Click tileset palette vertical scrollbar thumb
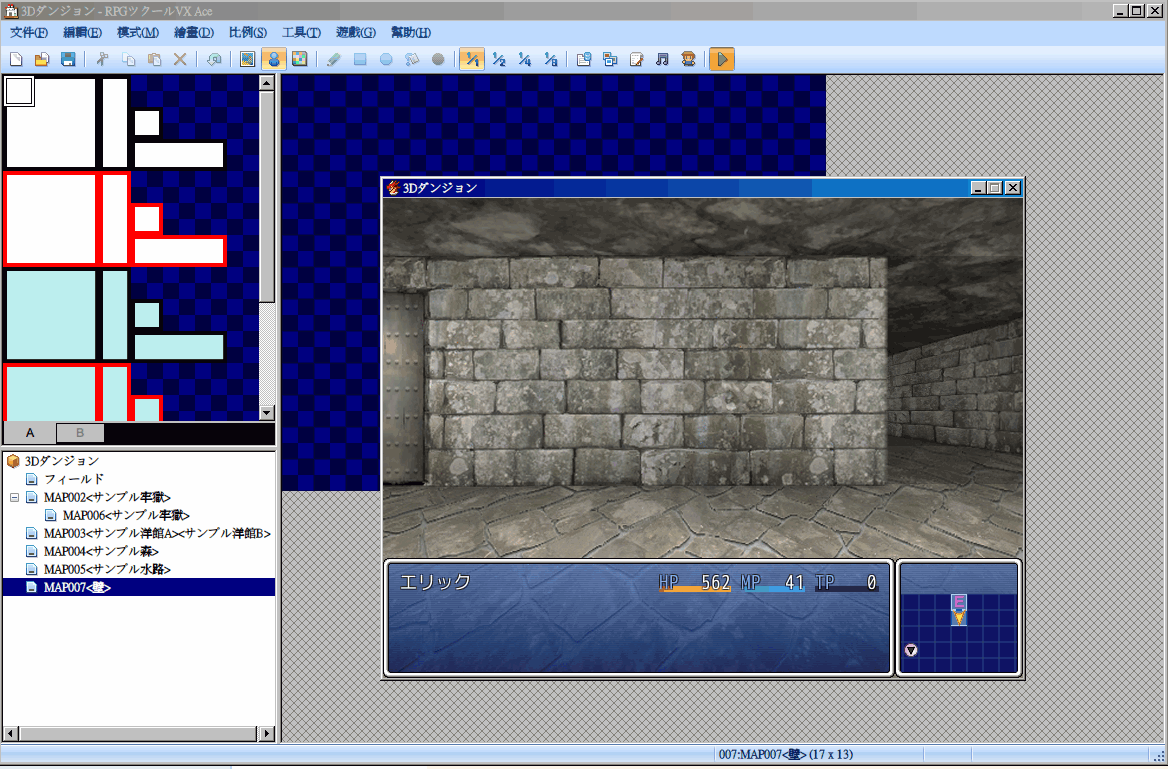The width and height of the screenshot is (1168, 769). (267, 197)
